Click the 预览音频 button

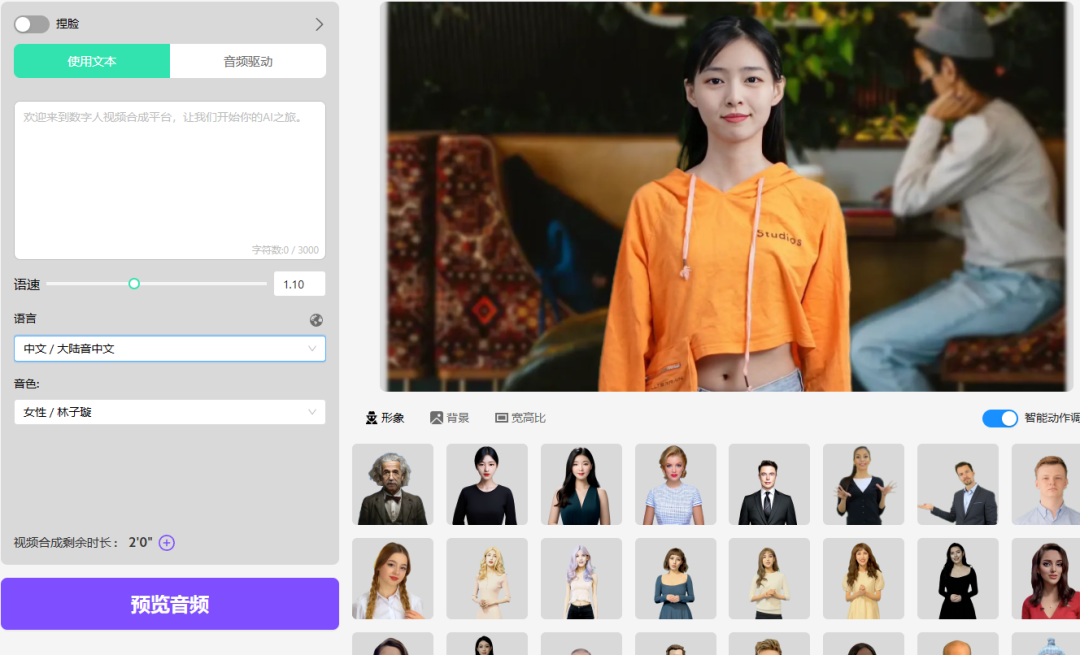click(x=169, y=604)
